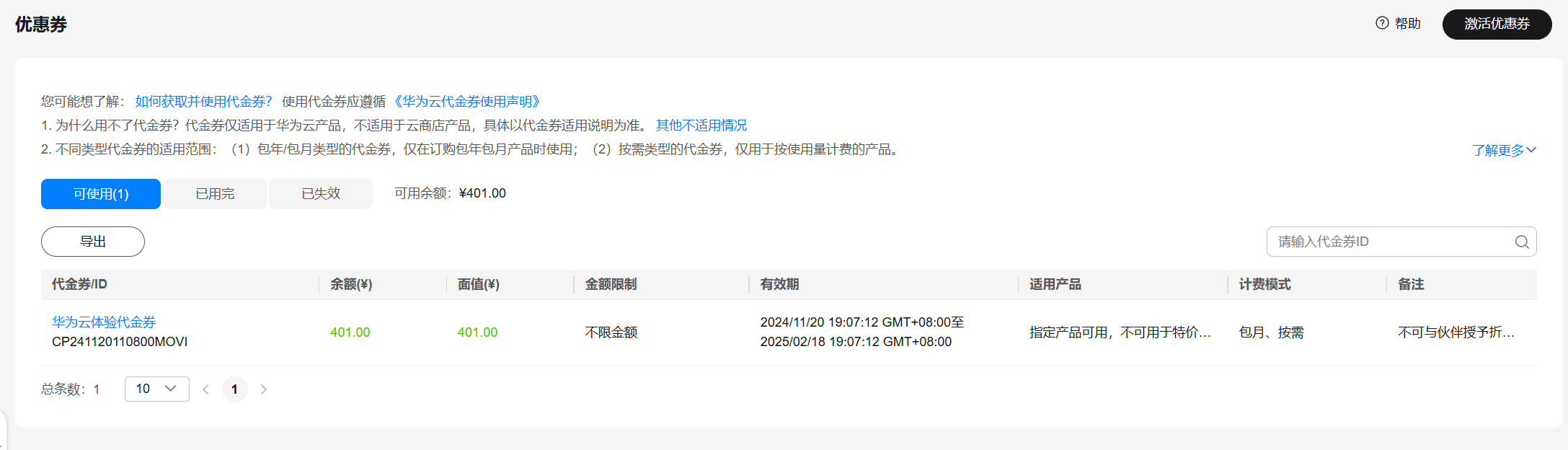The height and width of the screenshot is (450, 1568).
Task: Select the 已失效 tab
Action: pos(321,194)
